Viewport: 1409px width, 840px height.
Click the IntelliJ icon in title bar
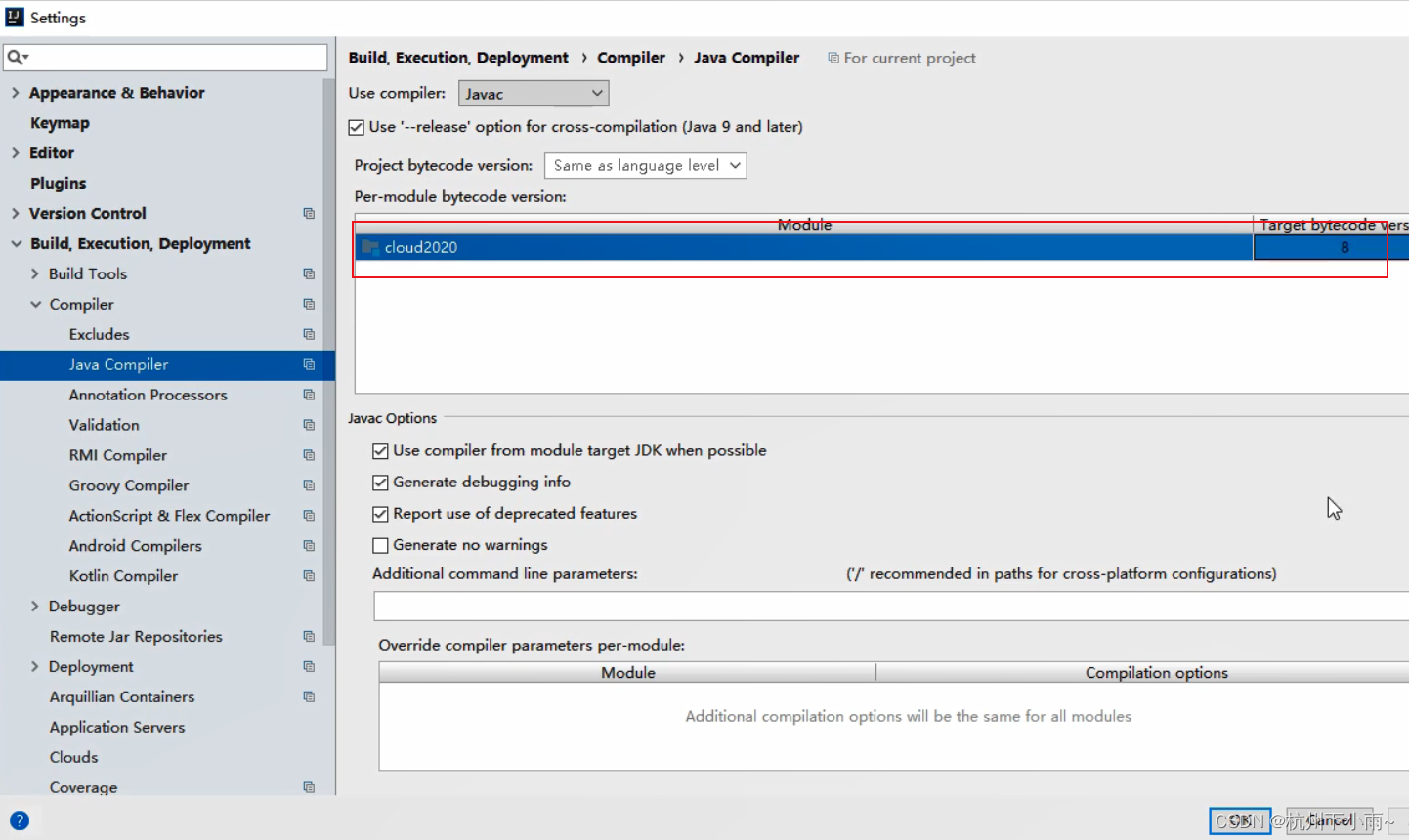[15, 17]
